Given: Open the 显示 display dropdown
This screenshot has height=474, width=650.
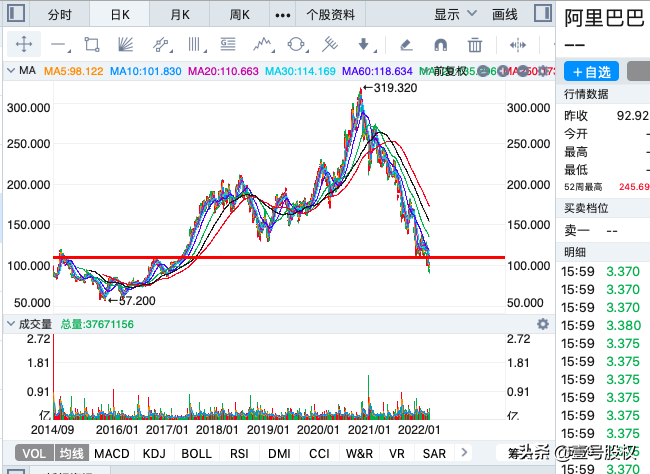Looking at the screenshot, I should tap(455, 15).
